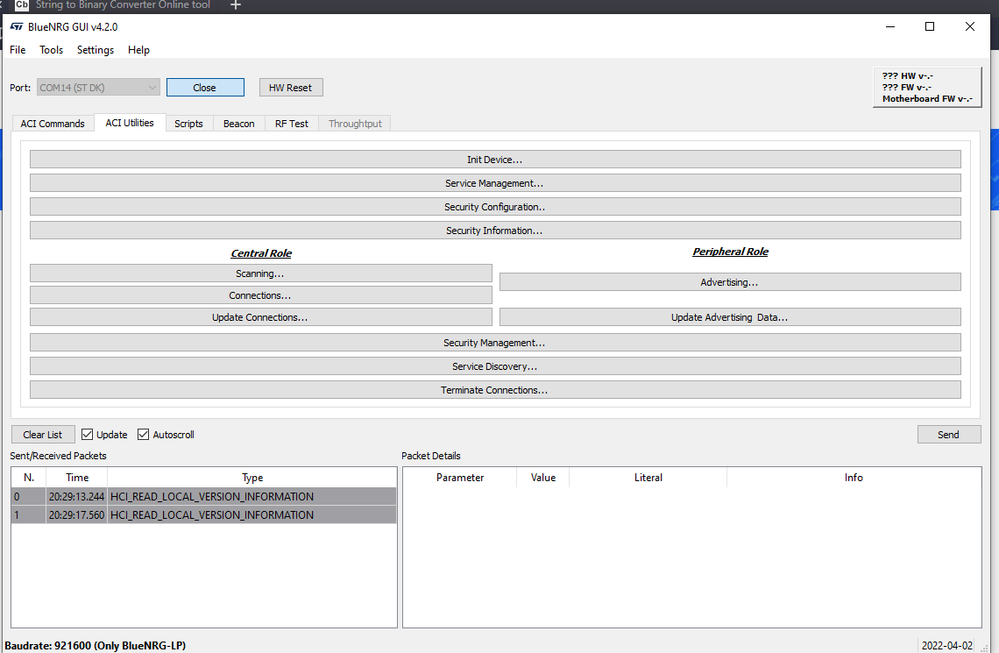
Task: Click the BlueNRG ST logo icon in title bar
Action: tap(17, 27)
